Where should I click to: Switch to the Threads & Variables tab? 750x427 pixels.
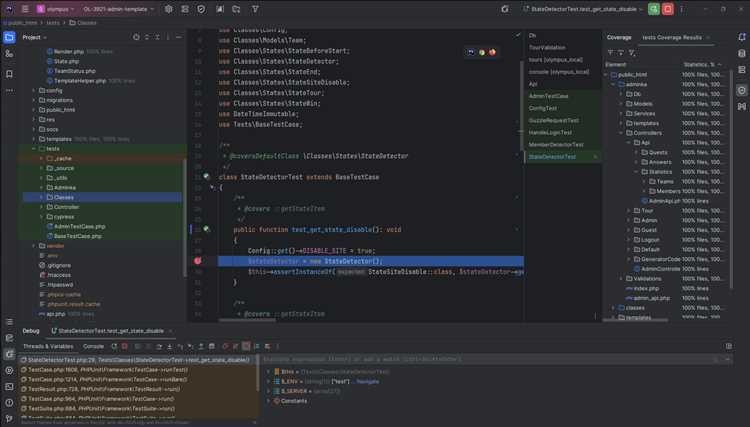click(x=48, y=346)
